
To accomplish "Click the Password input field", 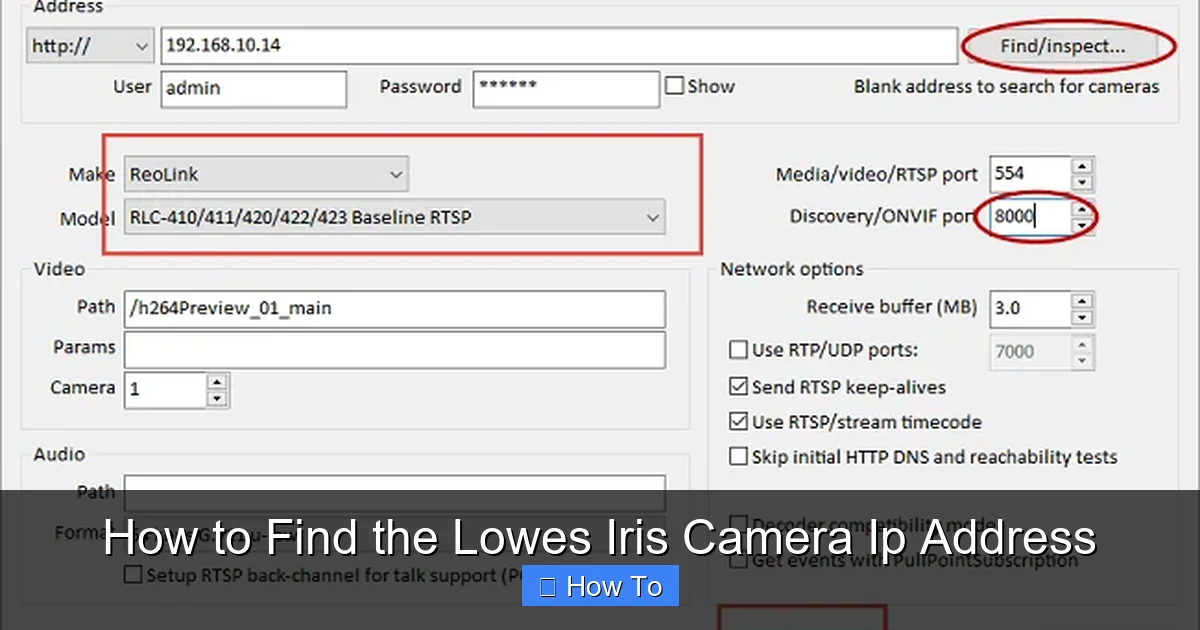I will point(566,88).
